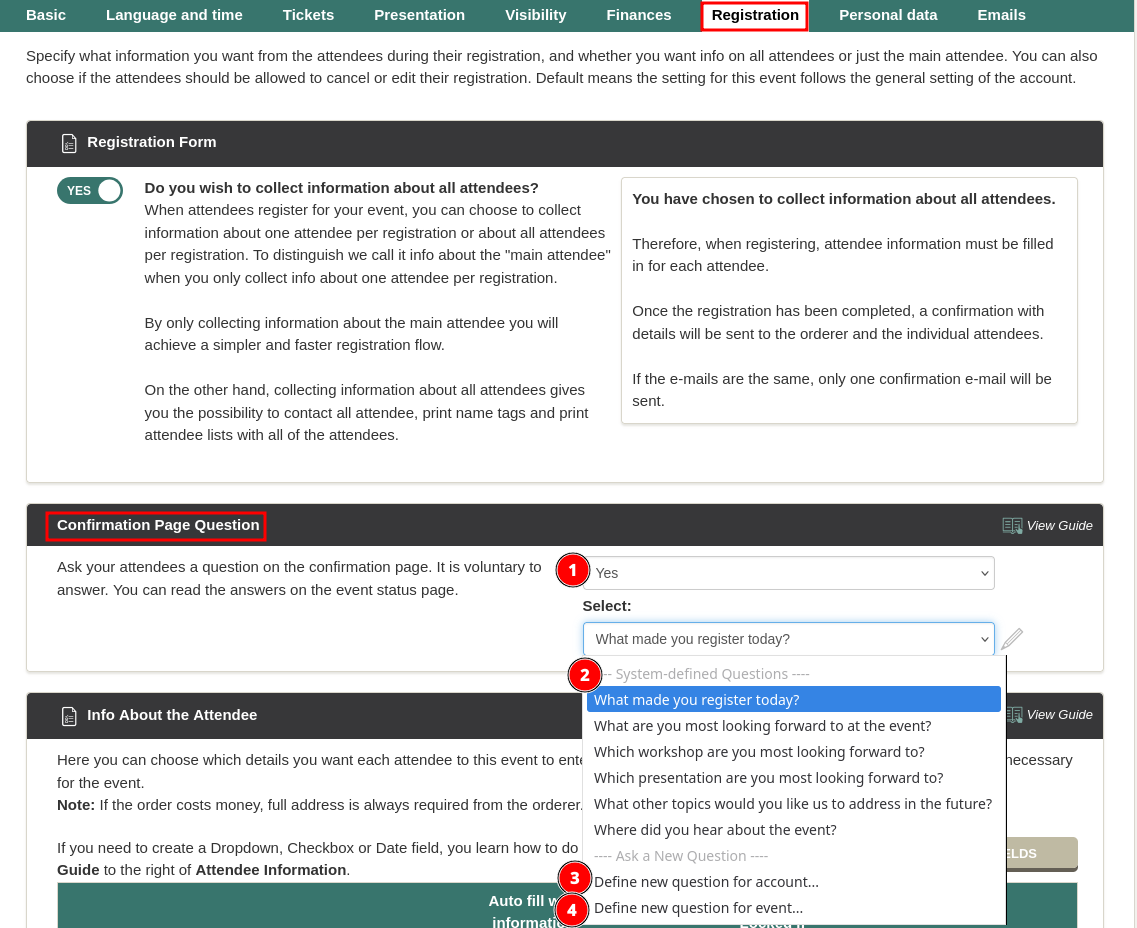Click View Guide book icon in Confirmation Page Question
The width and height of the screenshot is (1137, 928).
(1012, 526)
